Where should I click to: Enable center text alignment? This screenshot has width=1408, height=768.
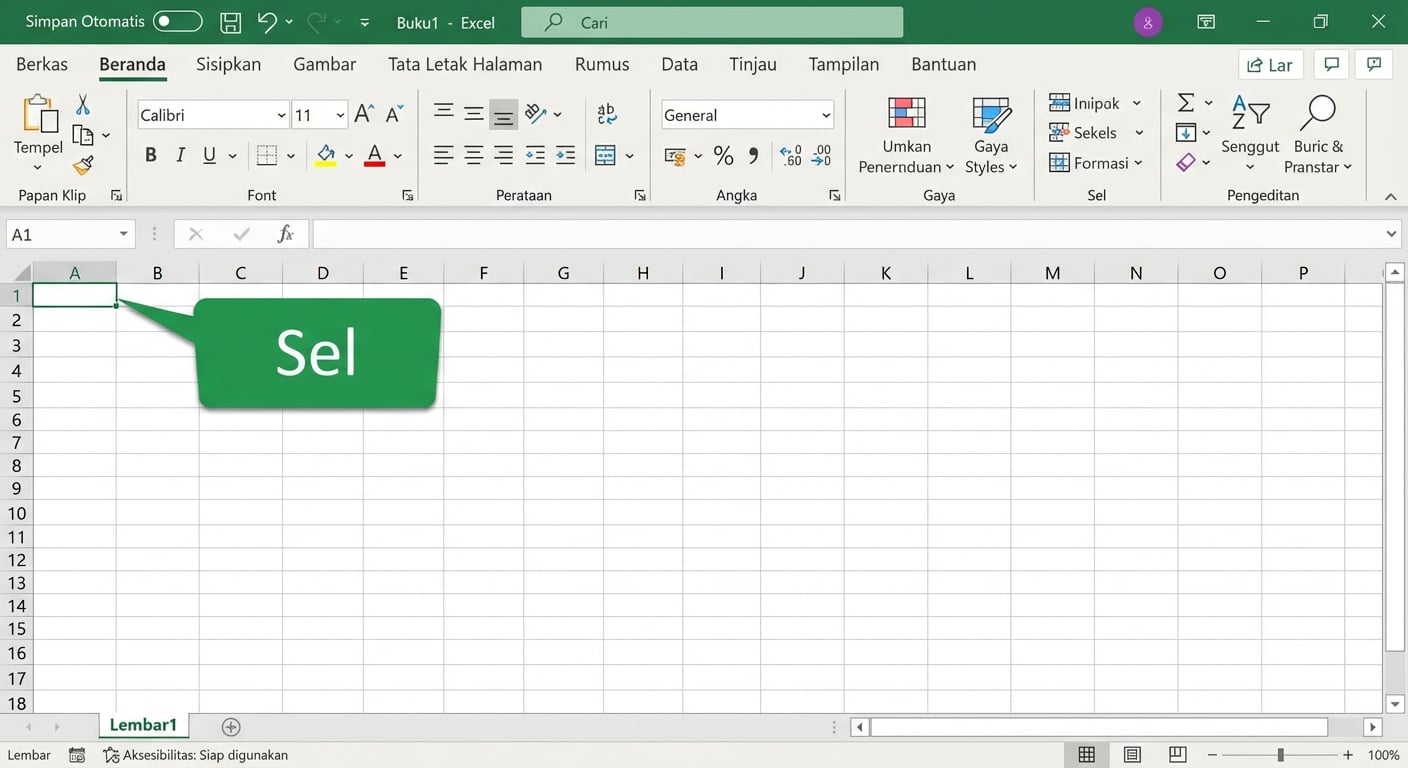tap(472, 154)
